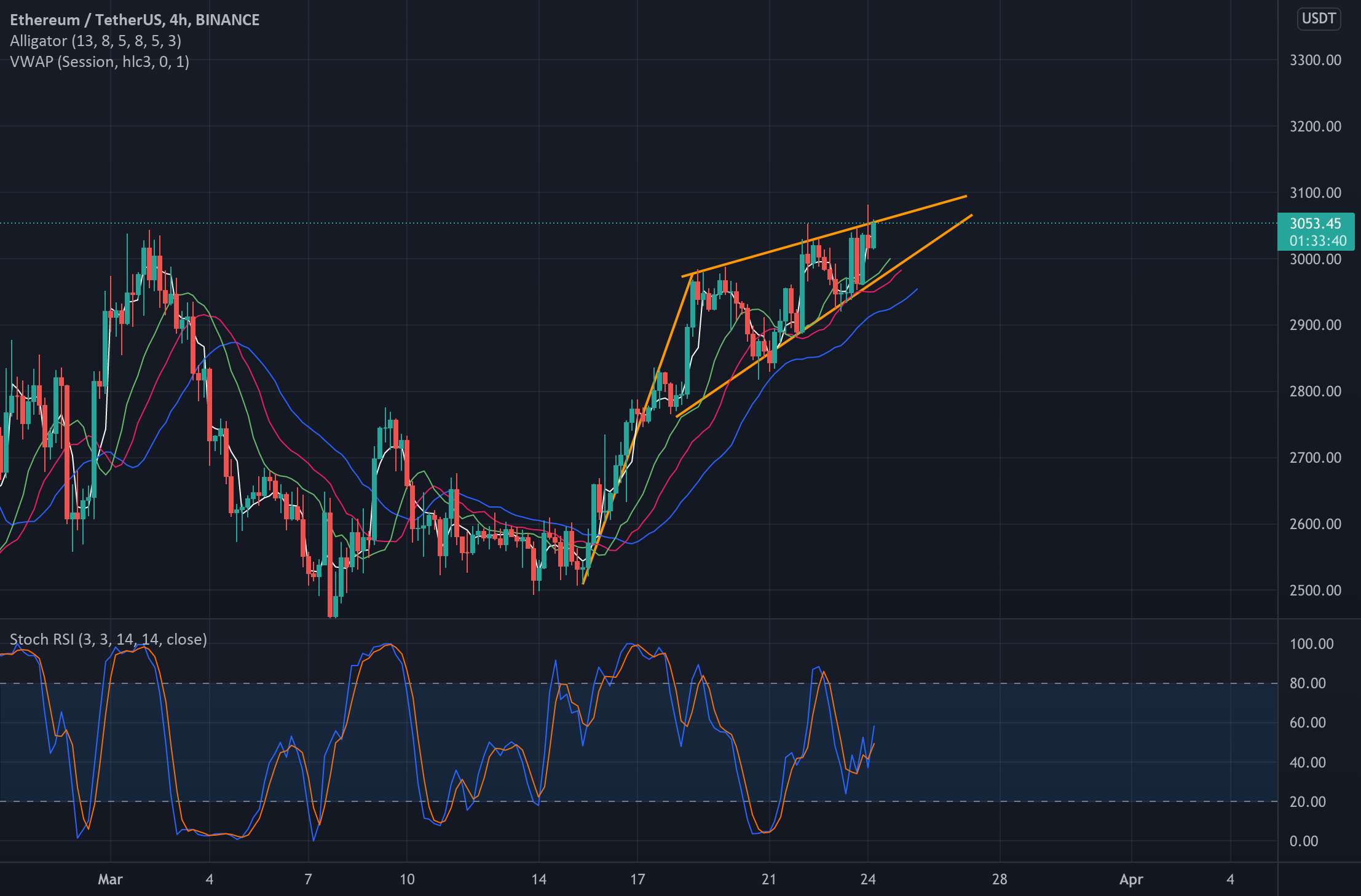
Task: Click the 17 date label on time axis
Action: pyautogui.click(x=638, y=879)
